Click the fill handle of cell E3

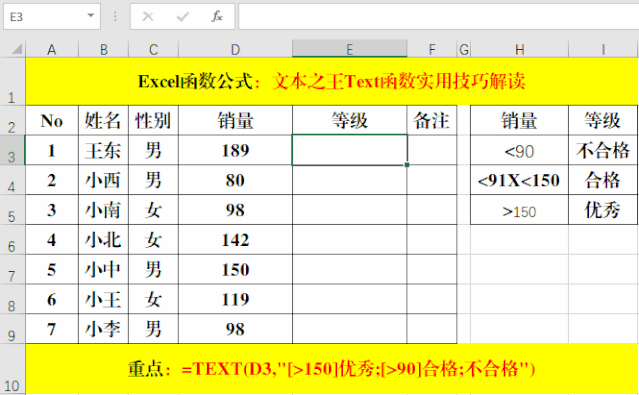coord(407,165)
